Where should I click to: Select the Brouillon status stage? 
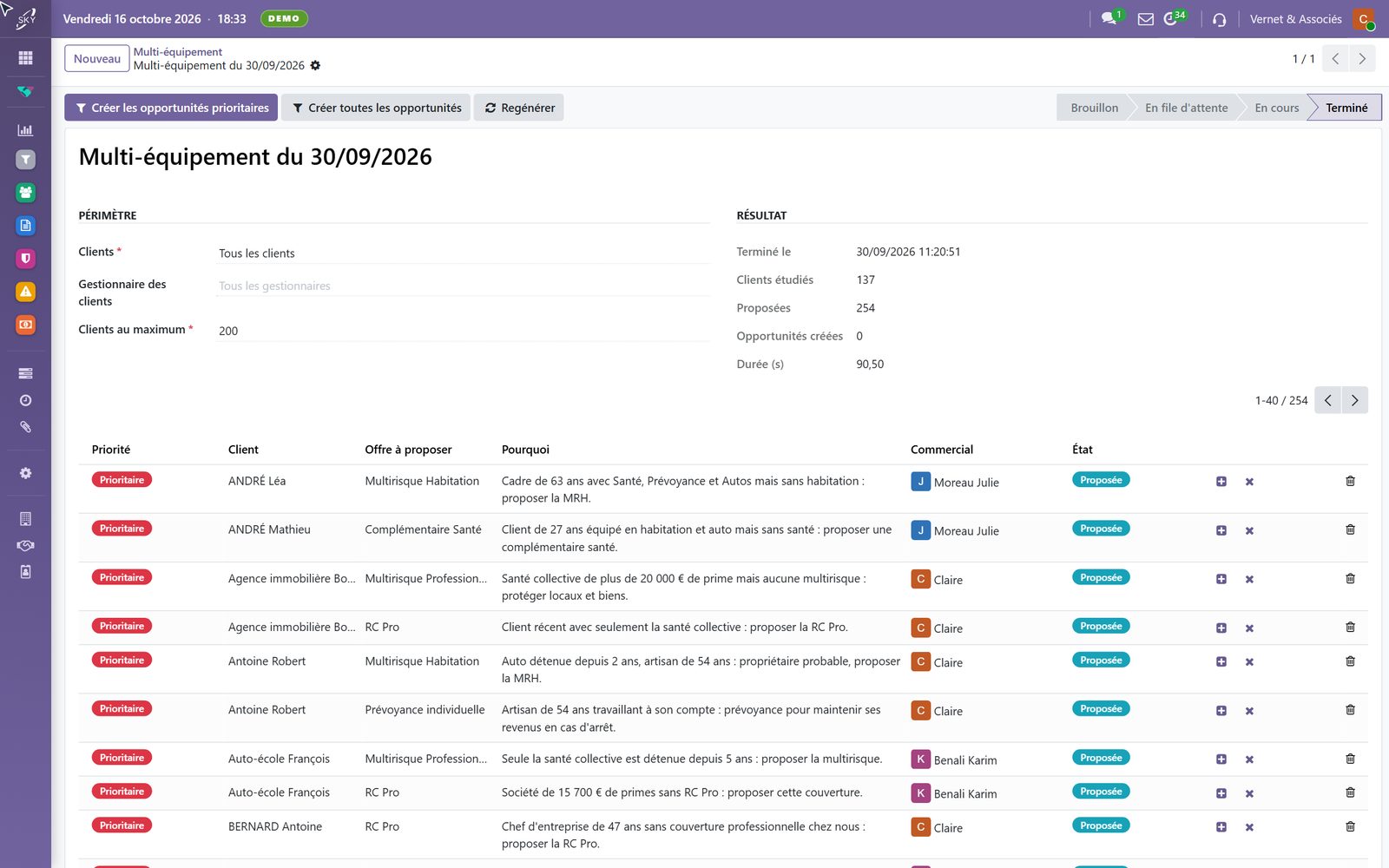tap(1094, 108)
